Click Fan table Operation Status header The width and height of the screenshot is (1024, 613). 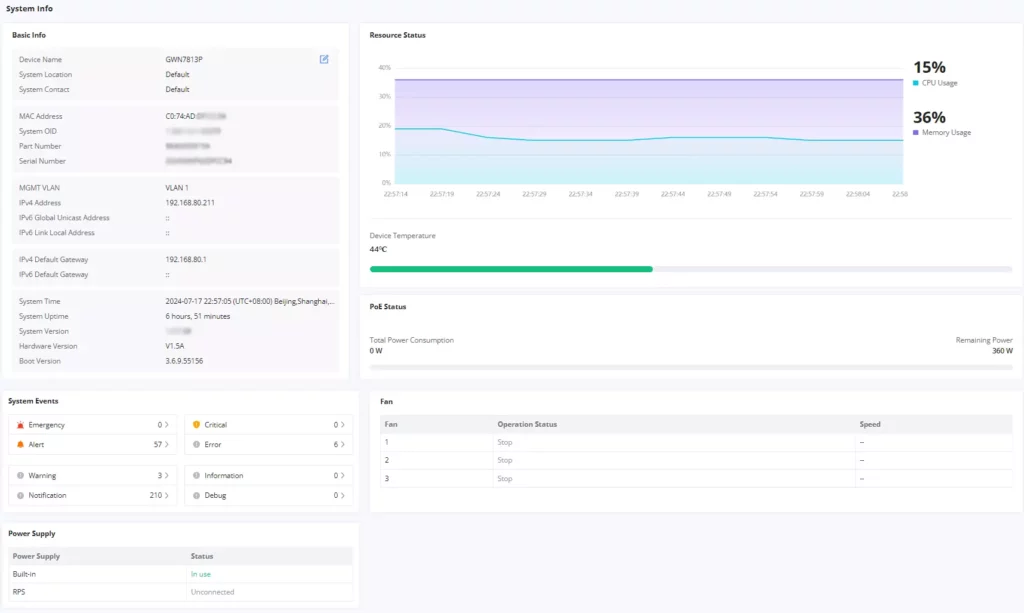click(527, 424)
